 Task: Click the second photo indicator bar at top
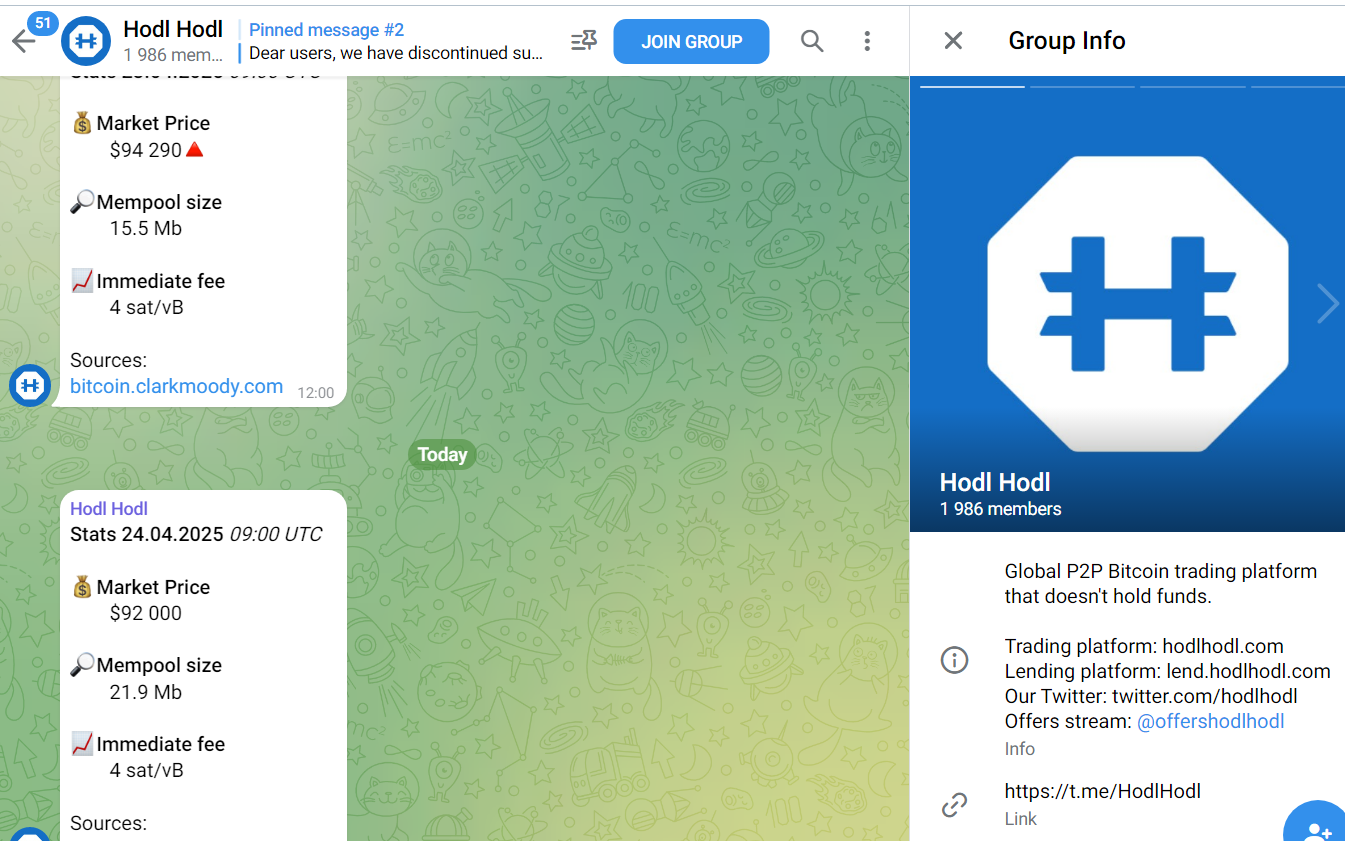pos(1082,86)
